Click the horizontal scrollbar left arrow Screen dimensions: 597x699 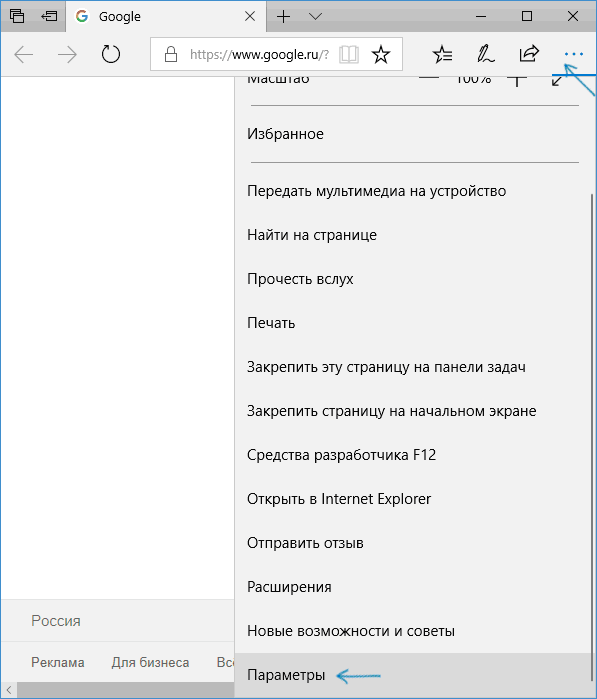[x=8, y=690]
